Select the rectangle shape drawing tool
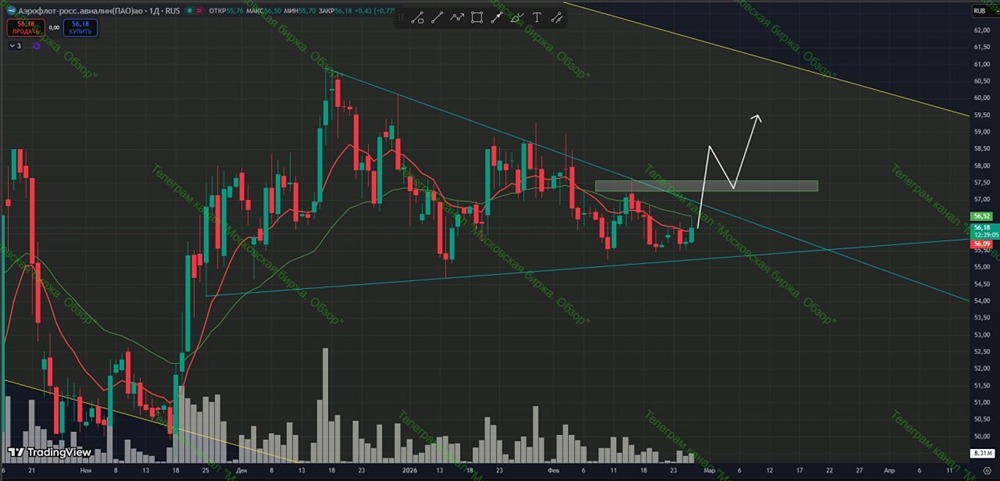This screenshot has height=481, width=1000. (x=476, y=18)
